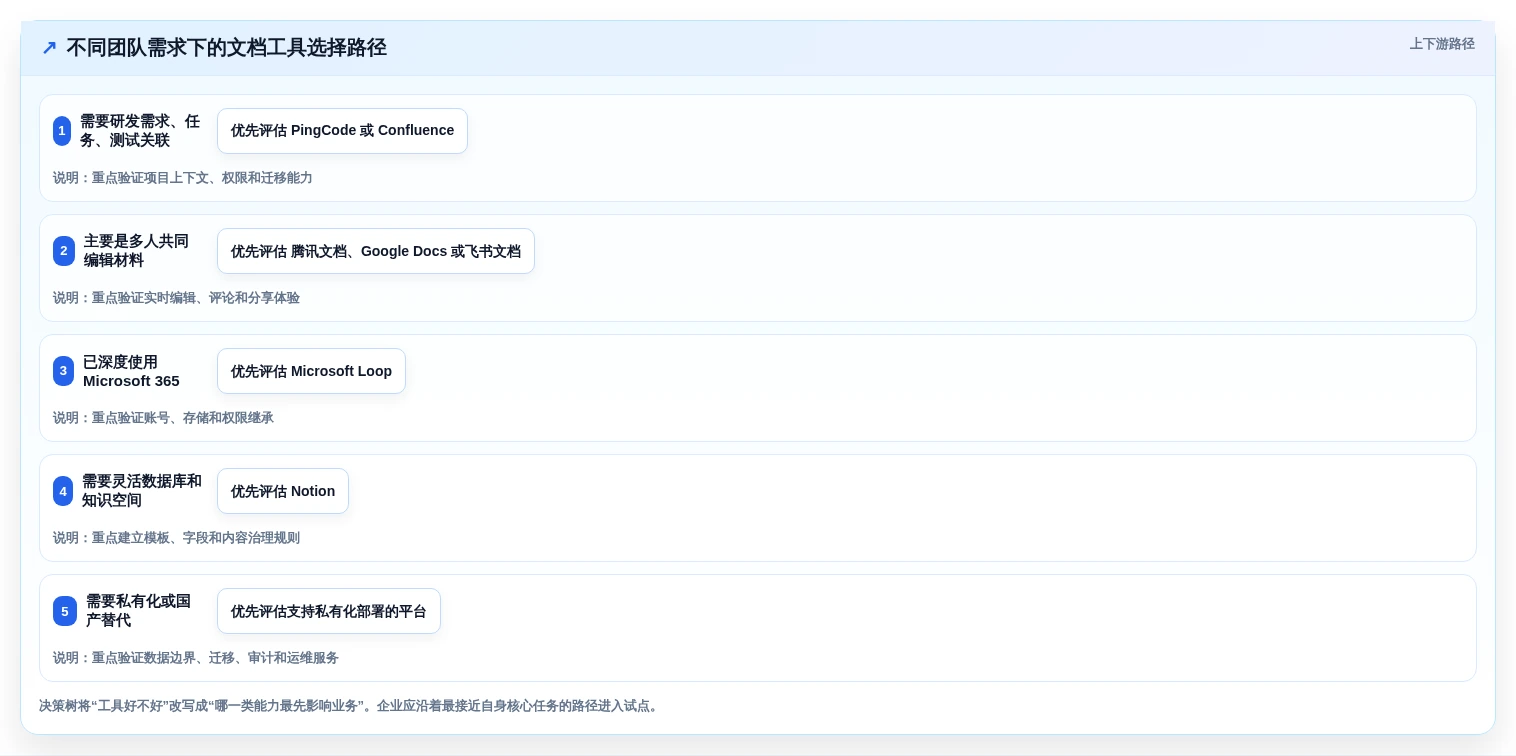This screenshot has width=1516, height=756.
Task: Click the footer summary starting with 决策树将
Action: [350, 706]
